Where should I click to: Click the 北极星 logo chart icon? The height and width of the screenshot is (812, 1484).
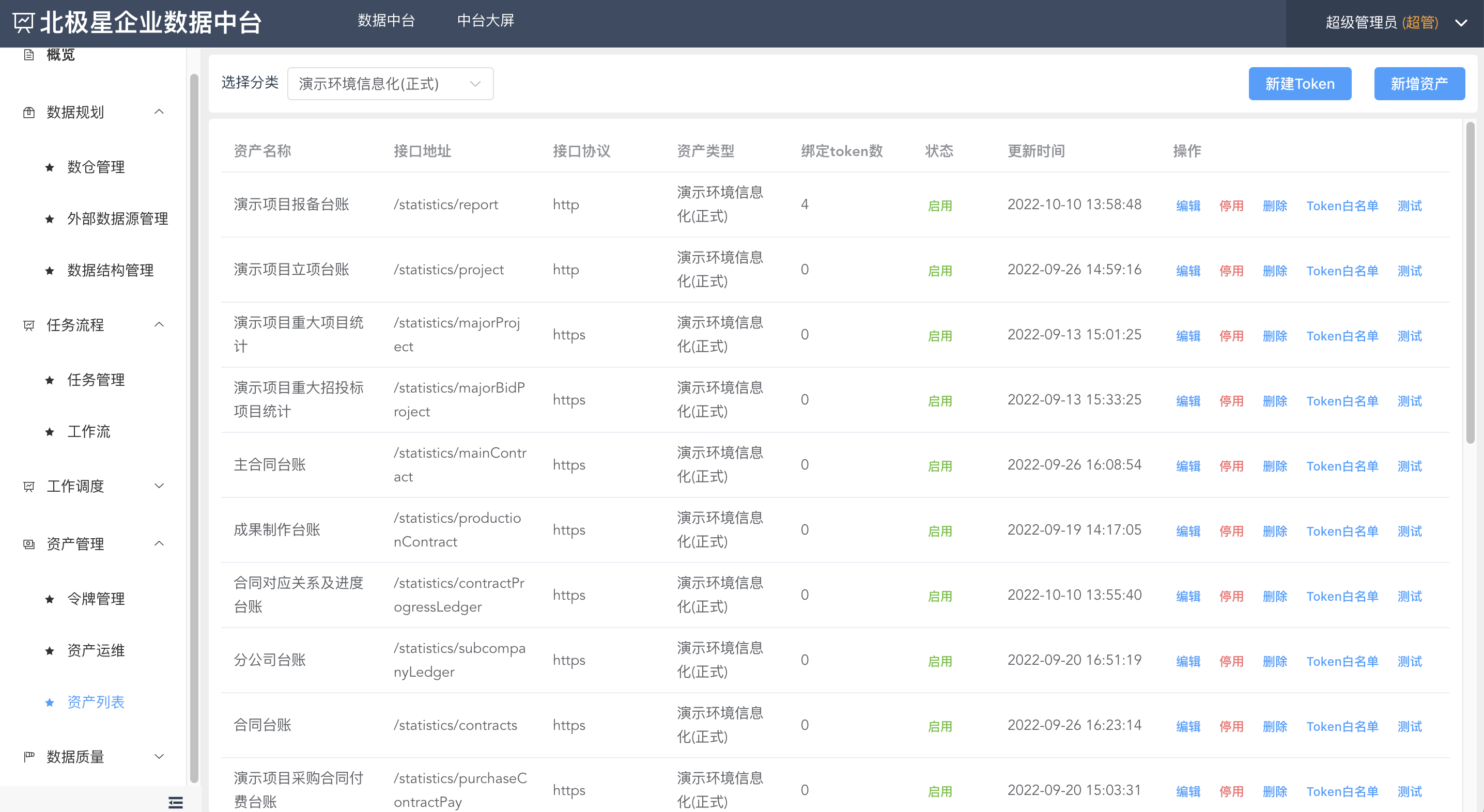pyautogui.click(x=24, y=22)
